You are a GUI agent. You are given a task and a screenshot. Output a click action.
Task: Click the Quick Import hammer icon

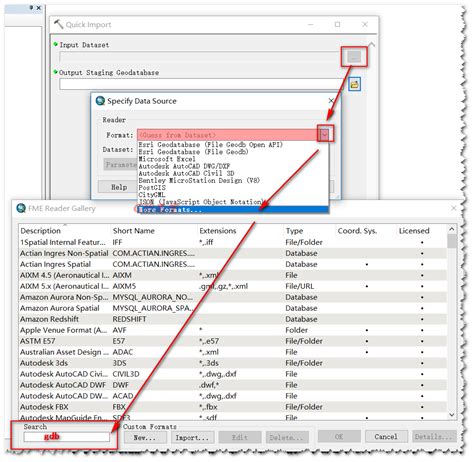tap(59, 24)
